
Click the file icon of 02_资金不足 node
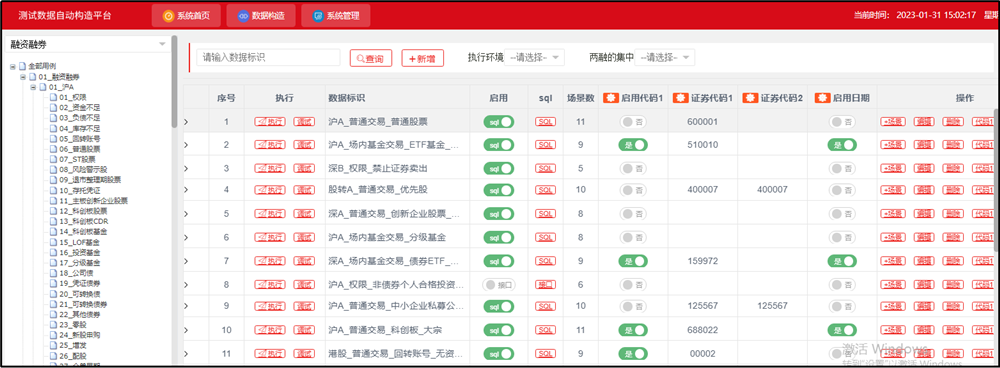click(54, 107)
